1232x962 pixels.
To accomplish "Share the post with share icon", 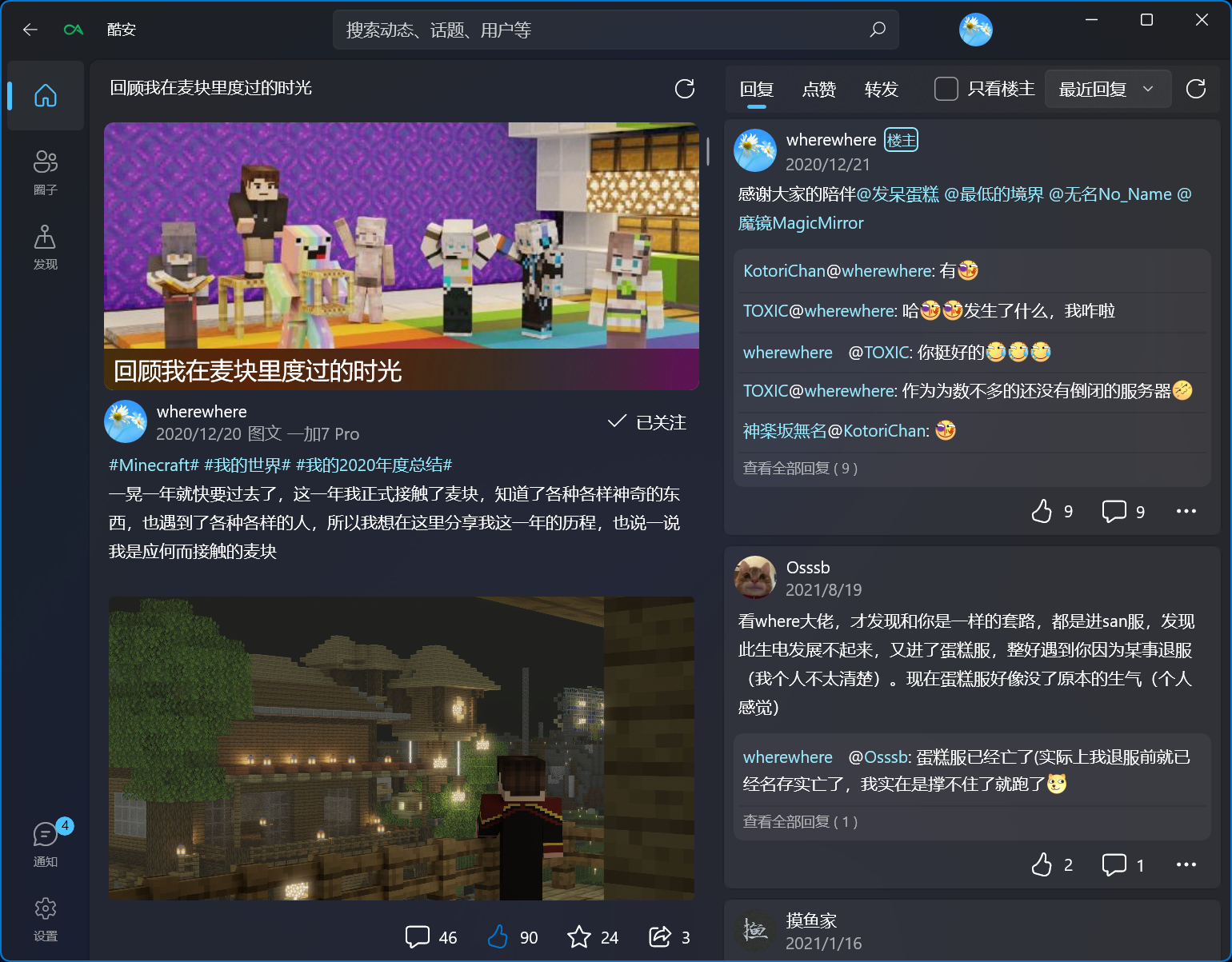I will pyautogui.click(x=660, y=937).
